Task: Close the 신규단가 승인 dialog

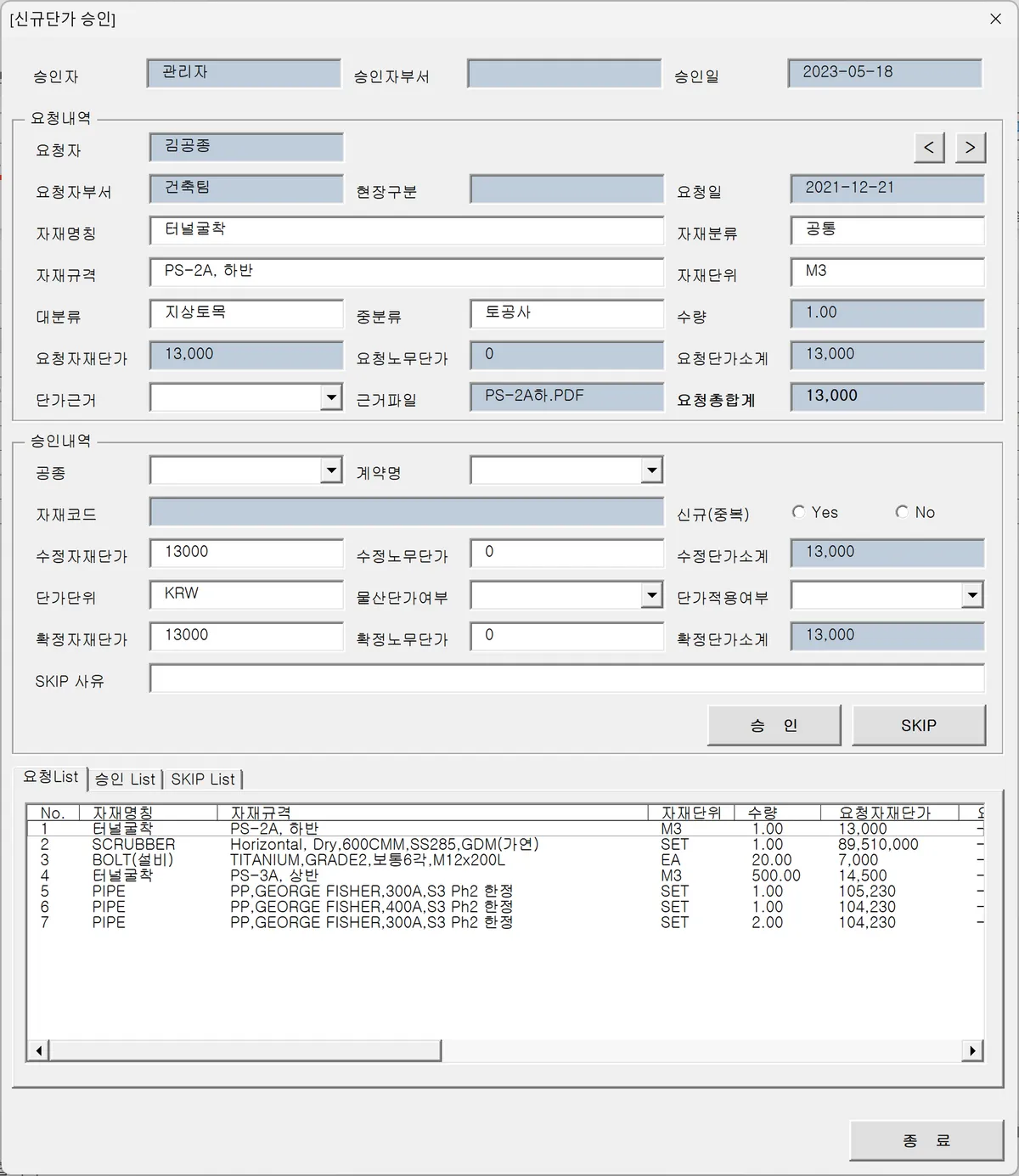Action: [x=995, y=19]
